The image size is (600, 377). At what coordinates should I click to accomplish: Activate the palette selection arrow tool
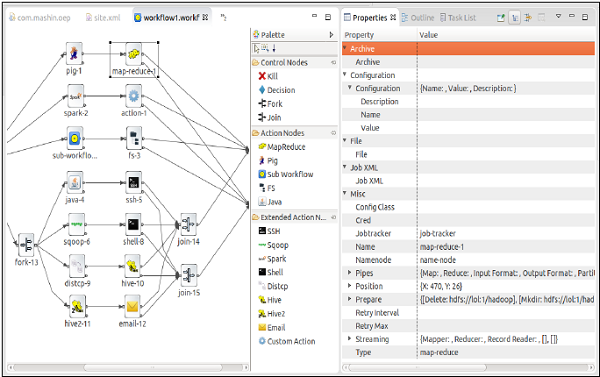coord(256,48)
